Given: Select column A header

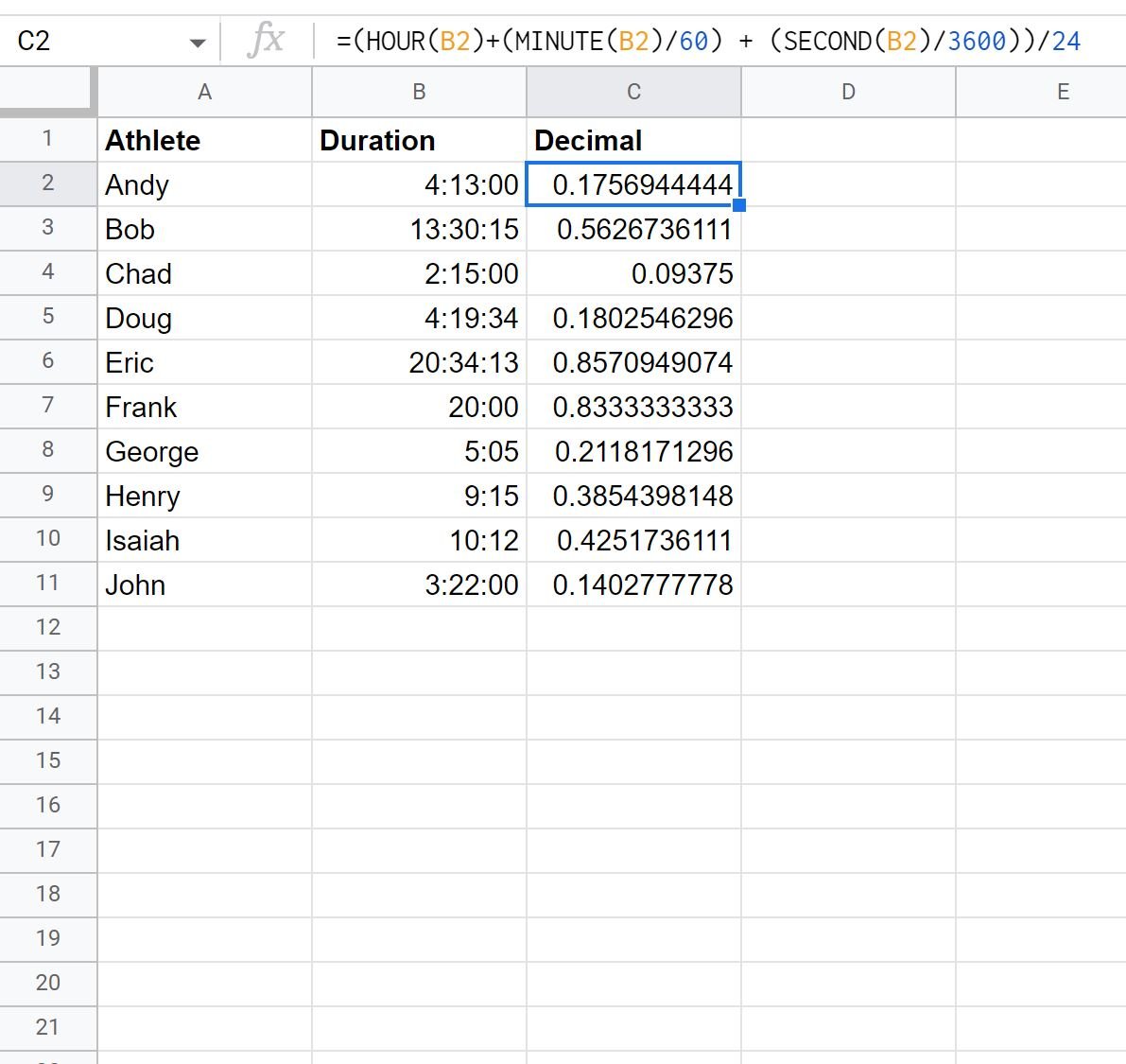Looking at the screenshot, I should tap(204, 92).
